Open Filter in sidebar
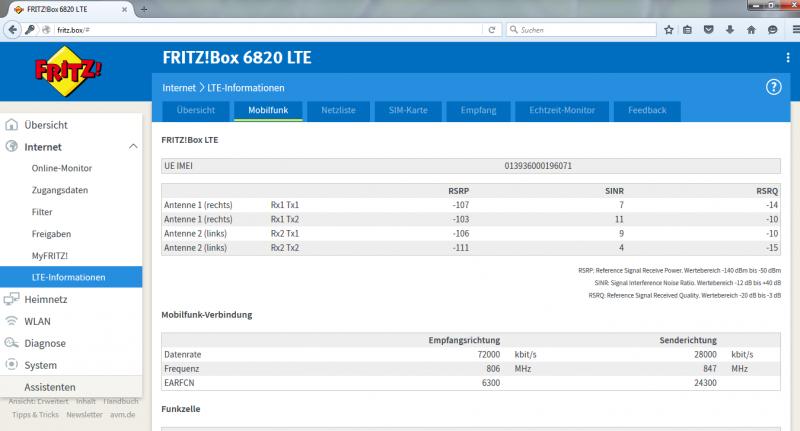Image resolution: width=800 pixels, height=431 pixels. click(x=42, y=212)
